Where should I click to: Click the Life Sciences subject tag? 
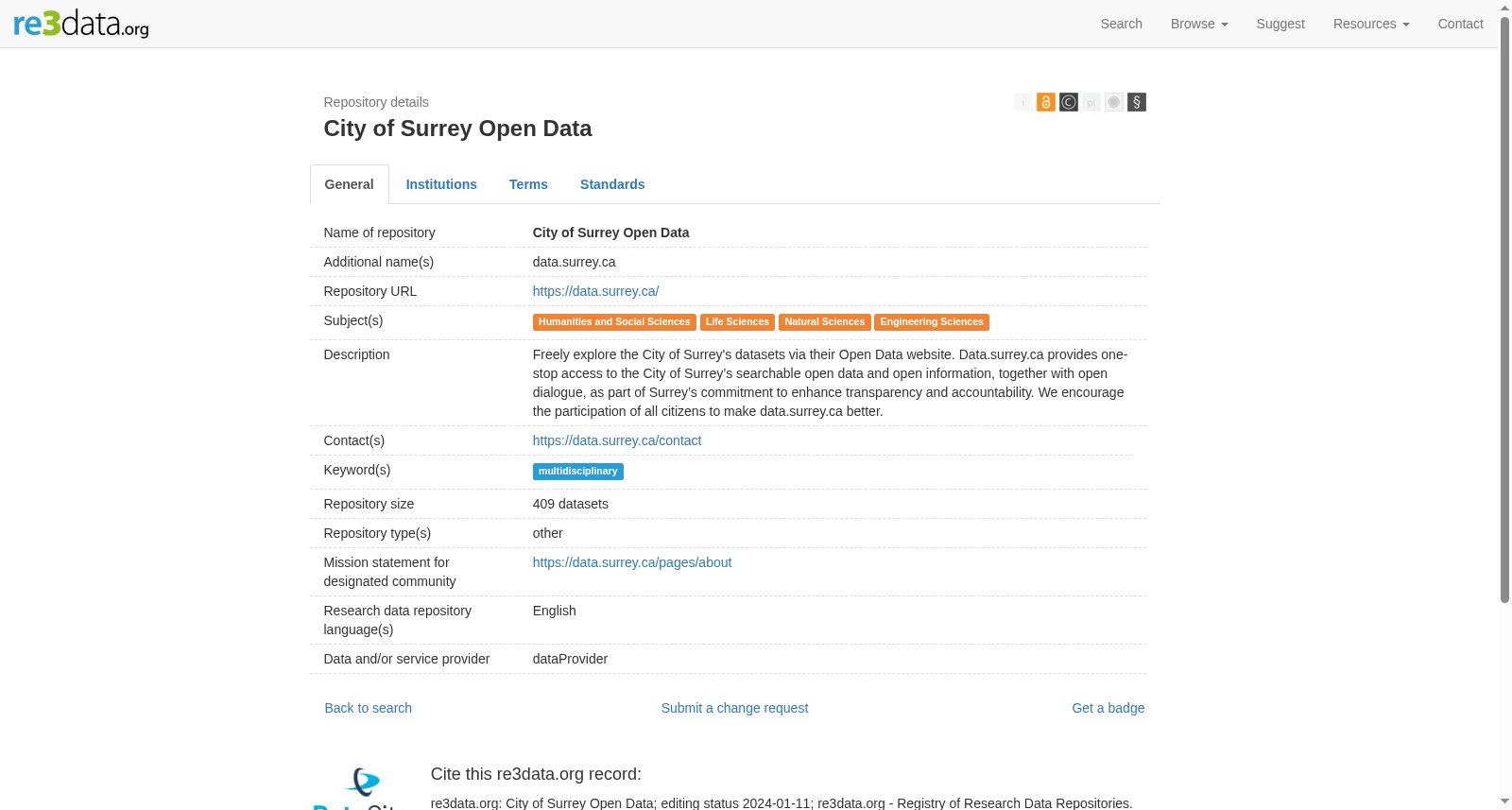(x=737, y=322)
